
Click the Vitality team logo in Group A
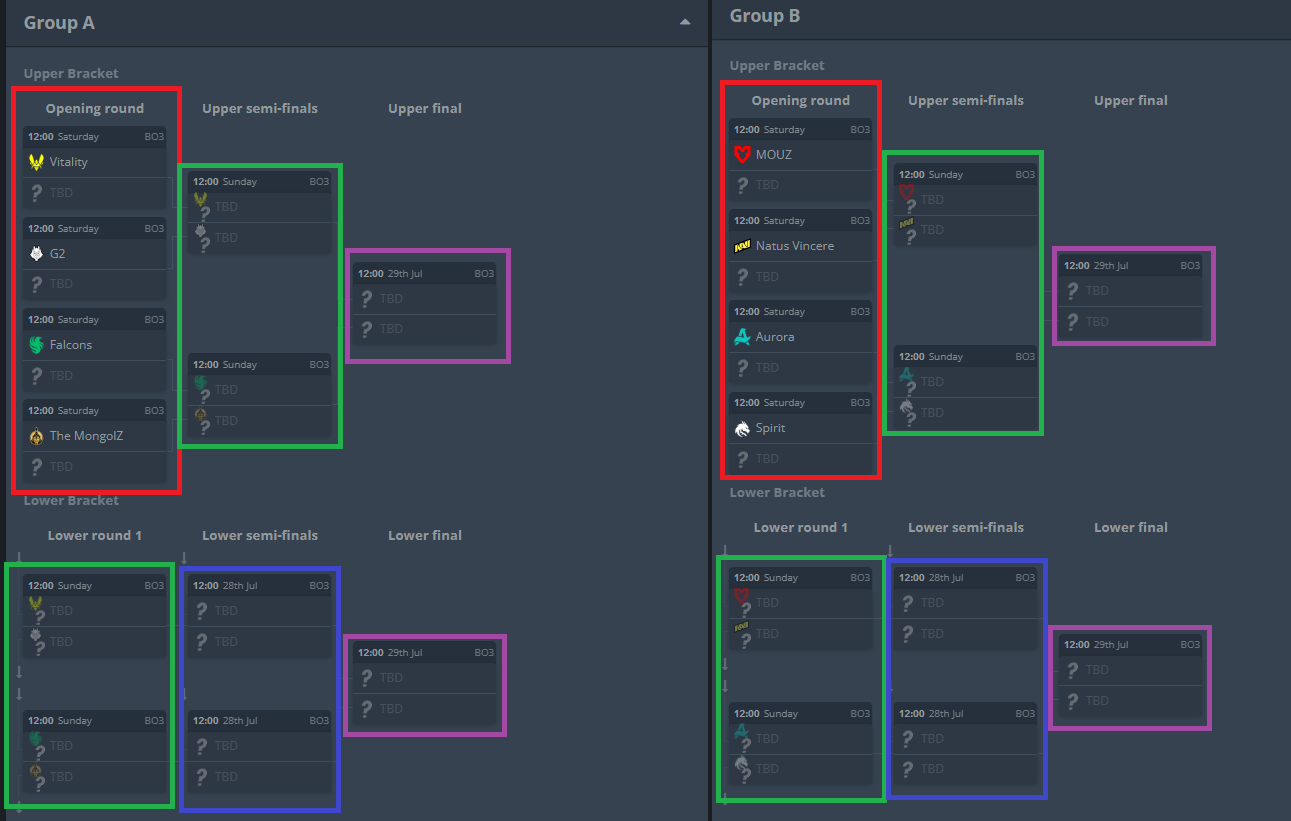[37, 162]
